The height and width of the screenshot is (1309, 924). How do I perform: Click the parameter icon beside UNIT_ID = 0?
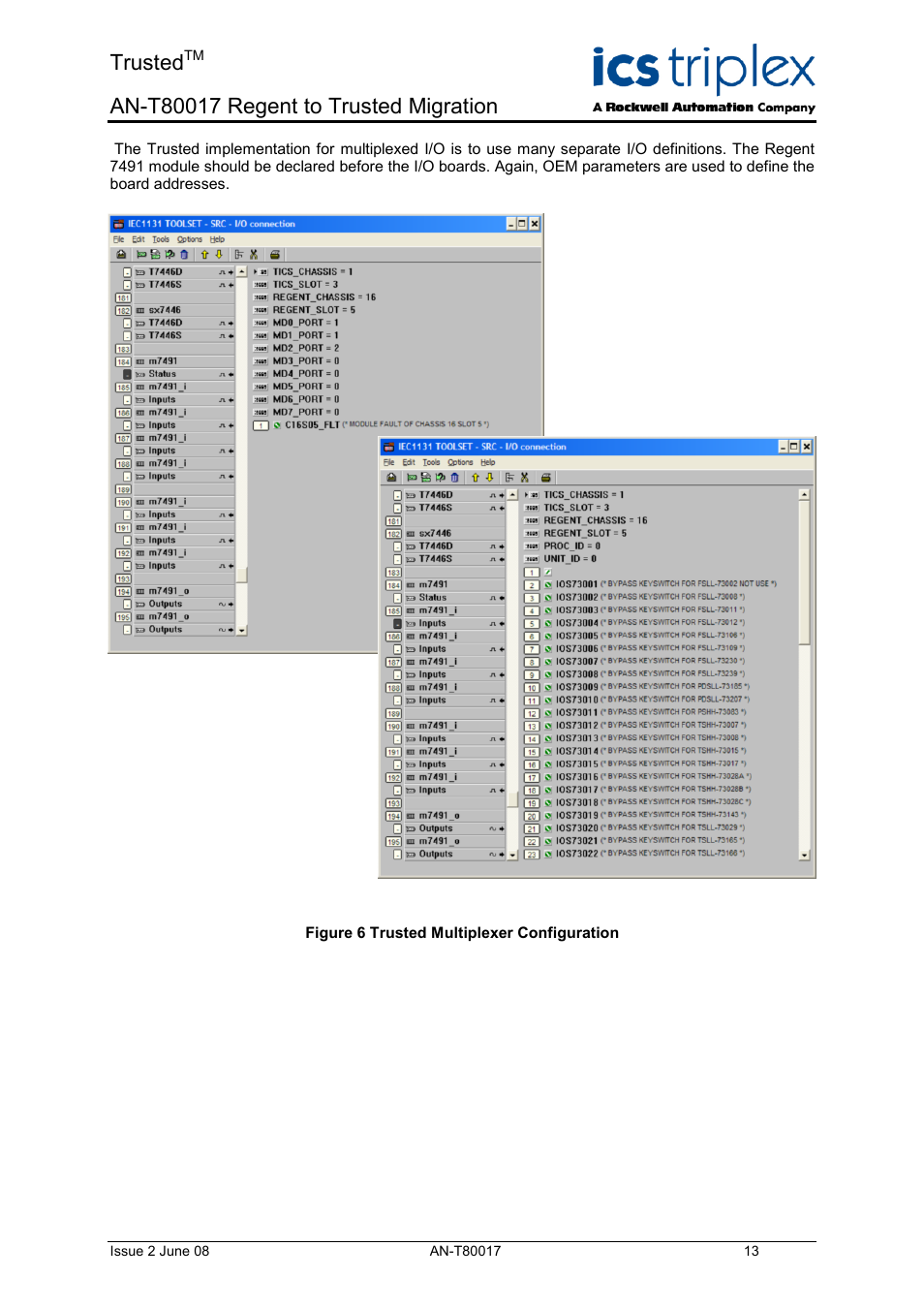point(532,558)
